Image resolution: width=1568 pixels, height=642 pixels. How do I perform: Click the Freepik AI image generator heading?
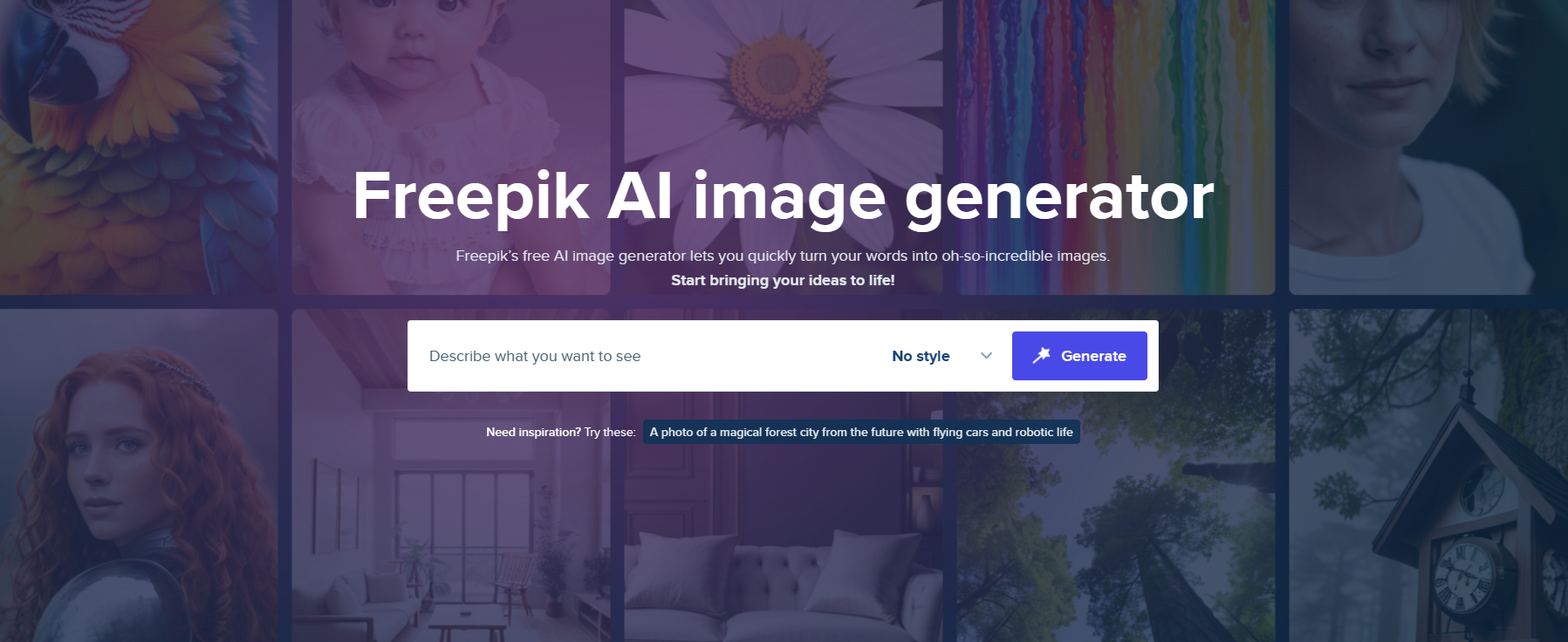pos(783,198)
